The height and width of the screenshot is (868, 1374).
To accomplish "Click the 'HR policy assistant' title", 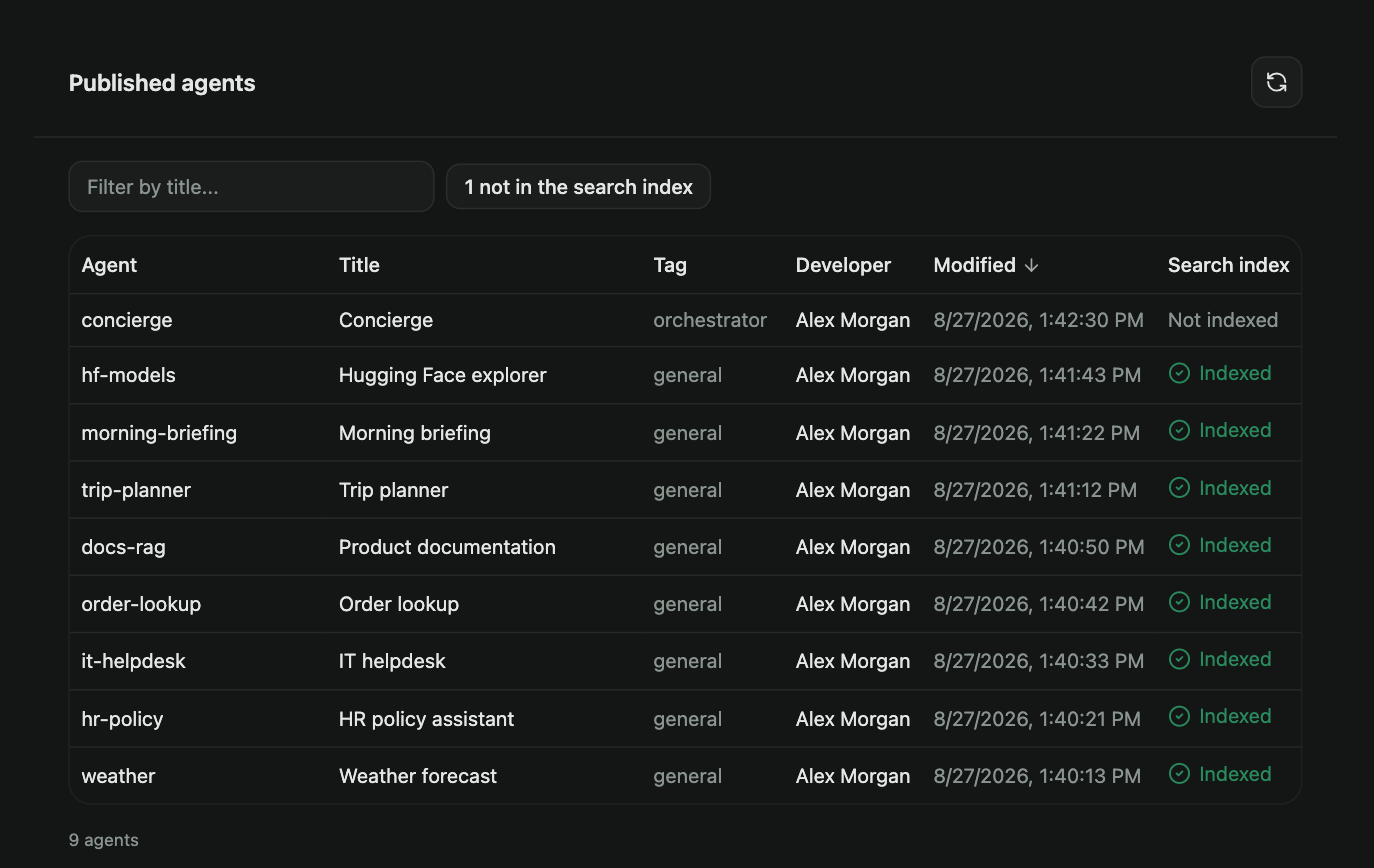I will click(x=427, y=719).
